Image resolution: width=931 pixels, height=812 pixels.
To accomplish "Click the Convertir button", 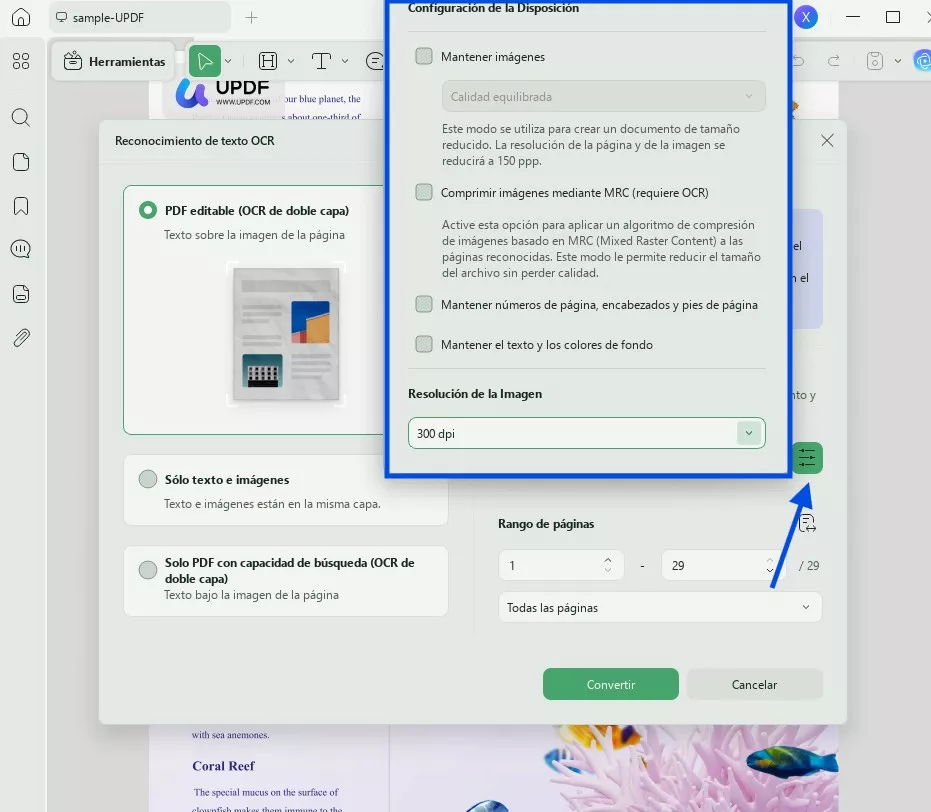I will (x=610, y=684).
